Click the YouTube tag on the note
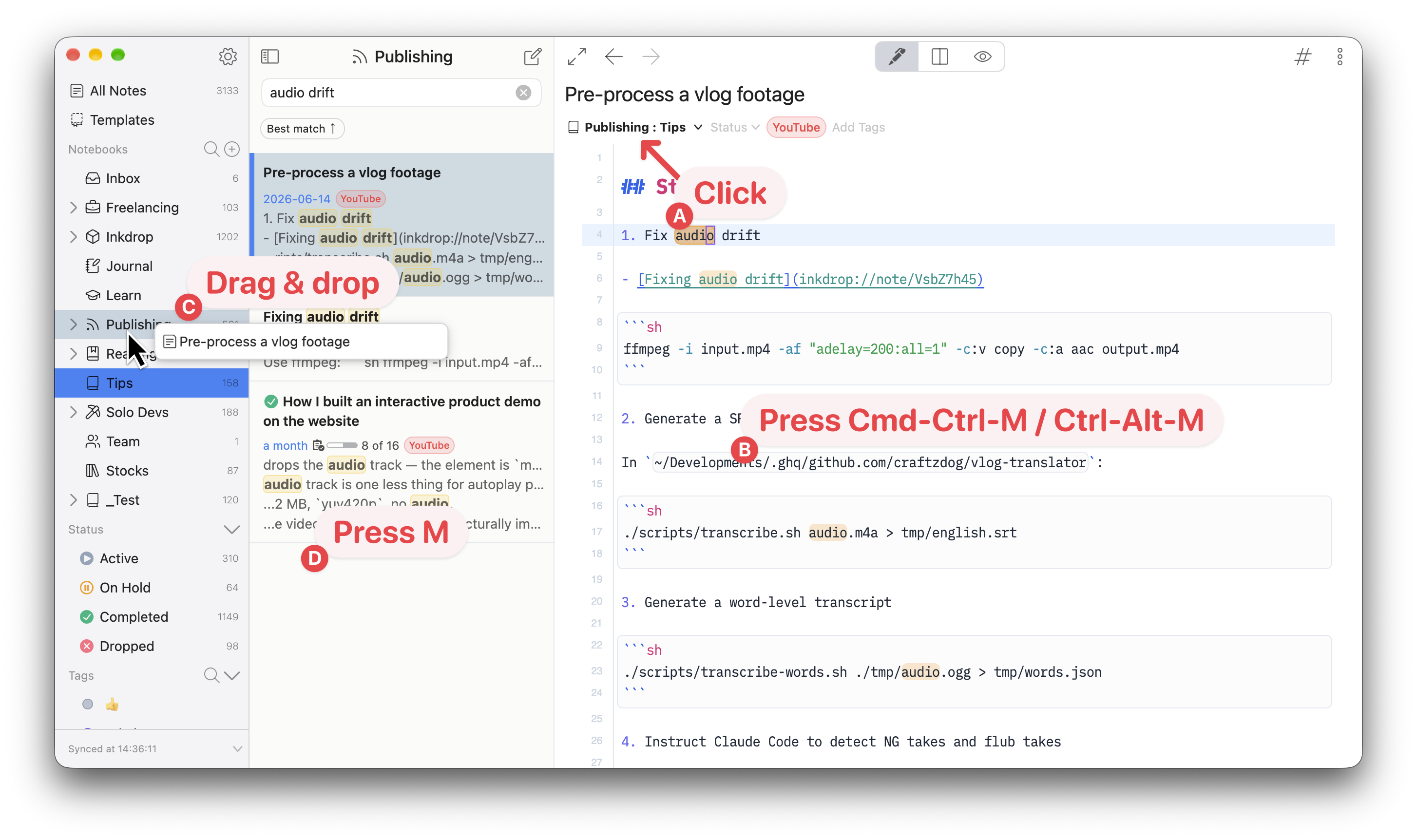This screenshot has height=840, width=1417. (x=796, y=127)
